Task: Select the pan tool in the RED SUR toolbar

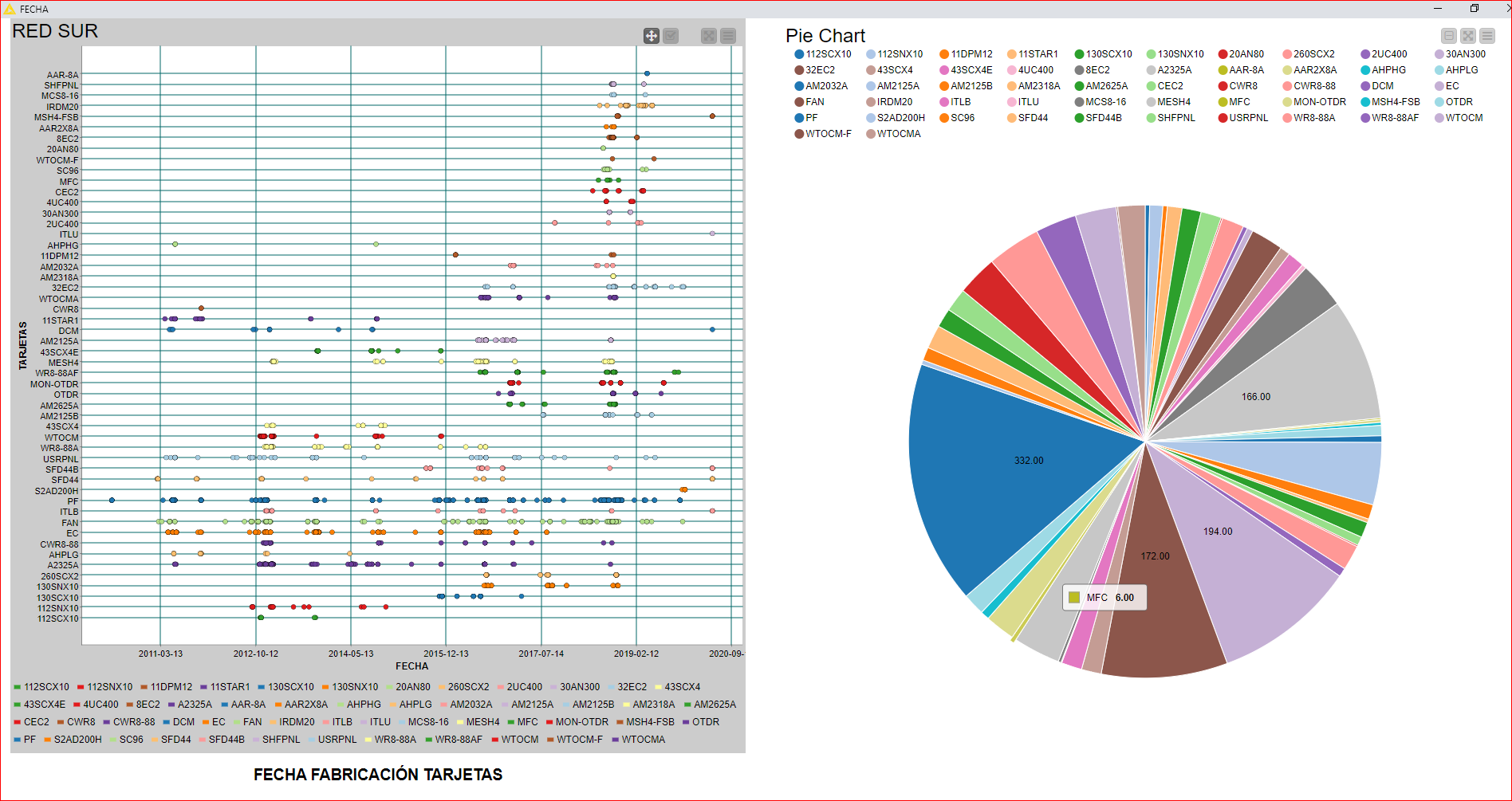Action: click(x=650, y=36)
